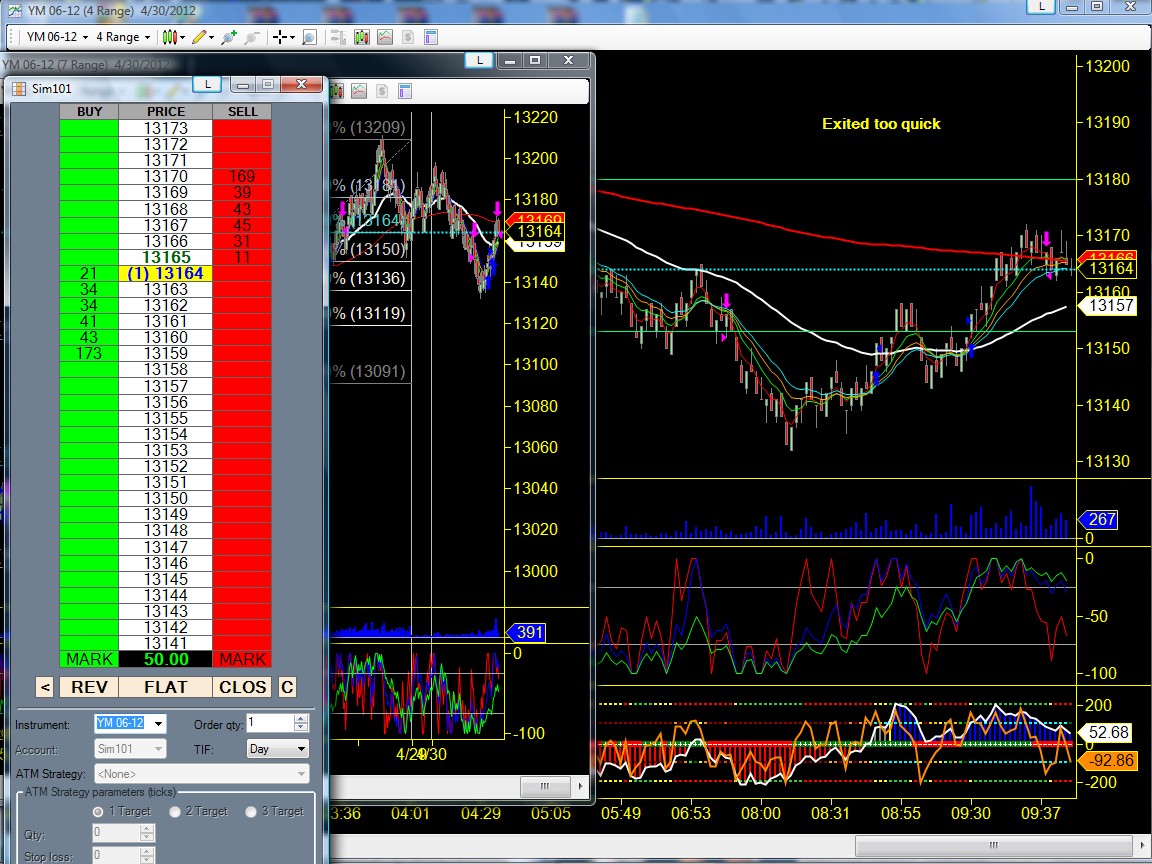Maximize the 7 Range chart window

[x=535, y=60]
